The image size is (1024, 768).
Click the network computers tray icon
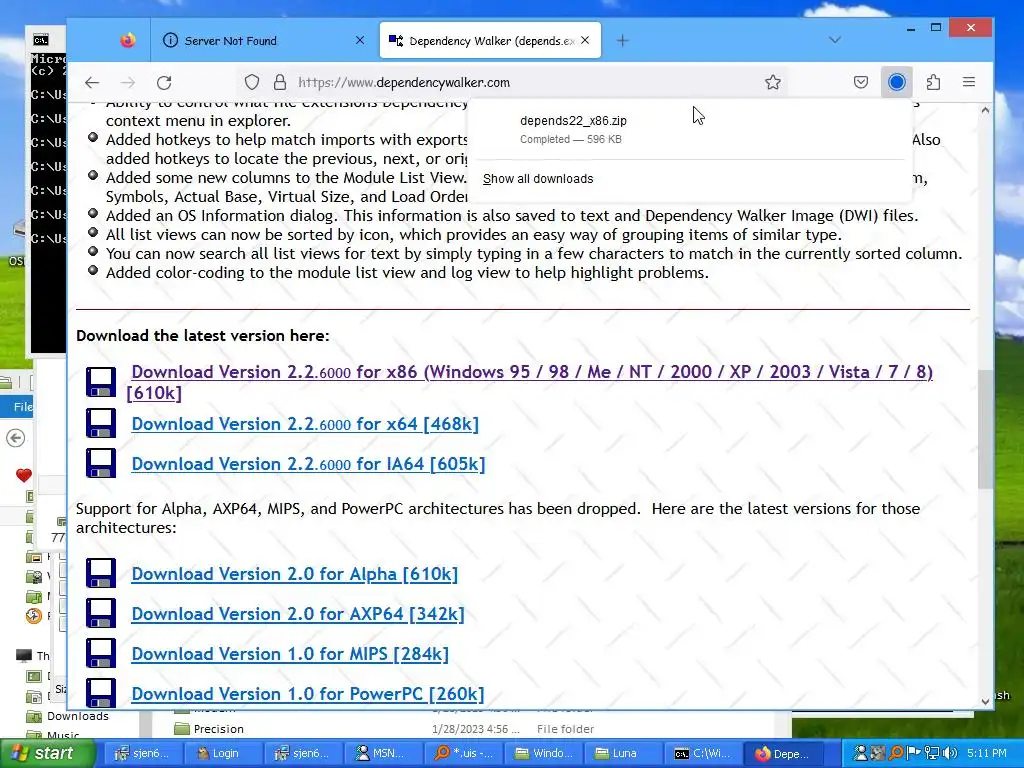click(x=932, y=753)
